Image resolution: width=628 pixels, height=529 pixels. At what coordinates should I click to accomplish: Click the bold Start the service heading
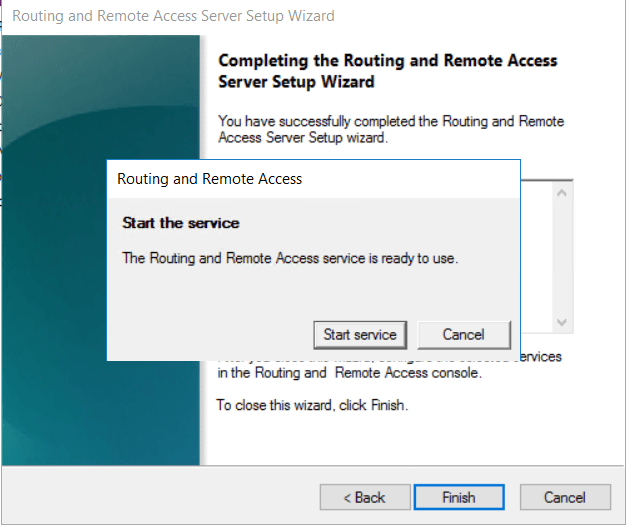pyautogui.click(x=181, y=222)
